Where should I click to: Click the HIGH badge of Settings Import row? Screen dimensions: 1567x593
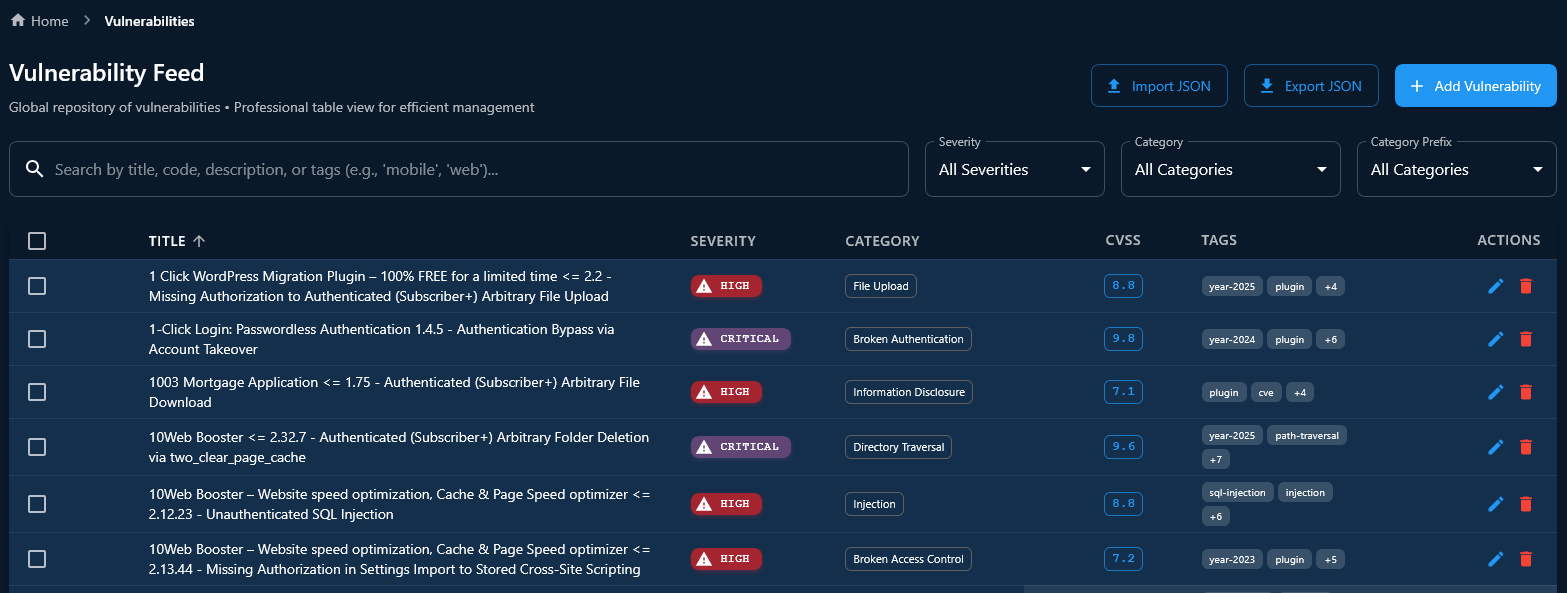point(726,559)
